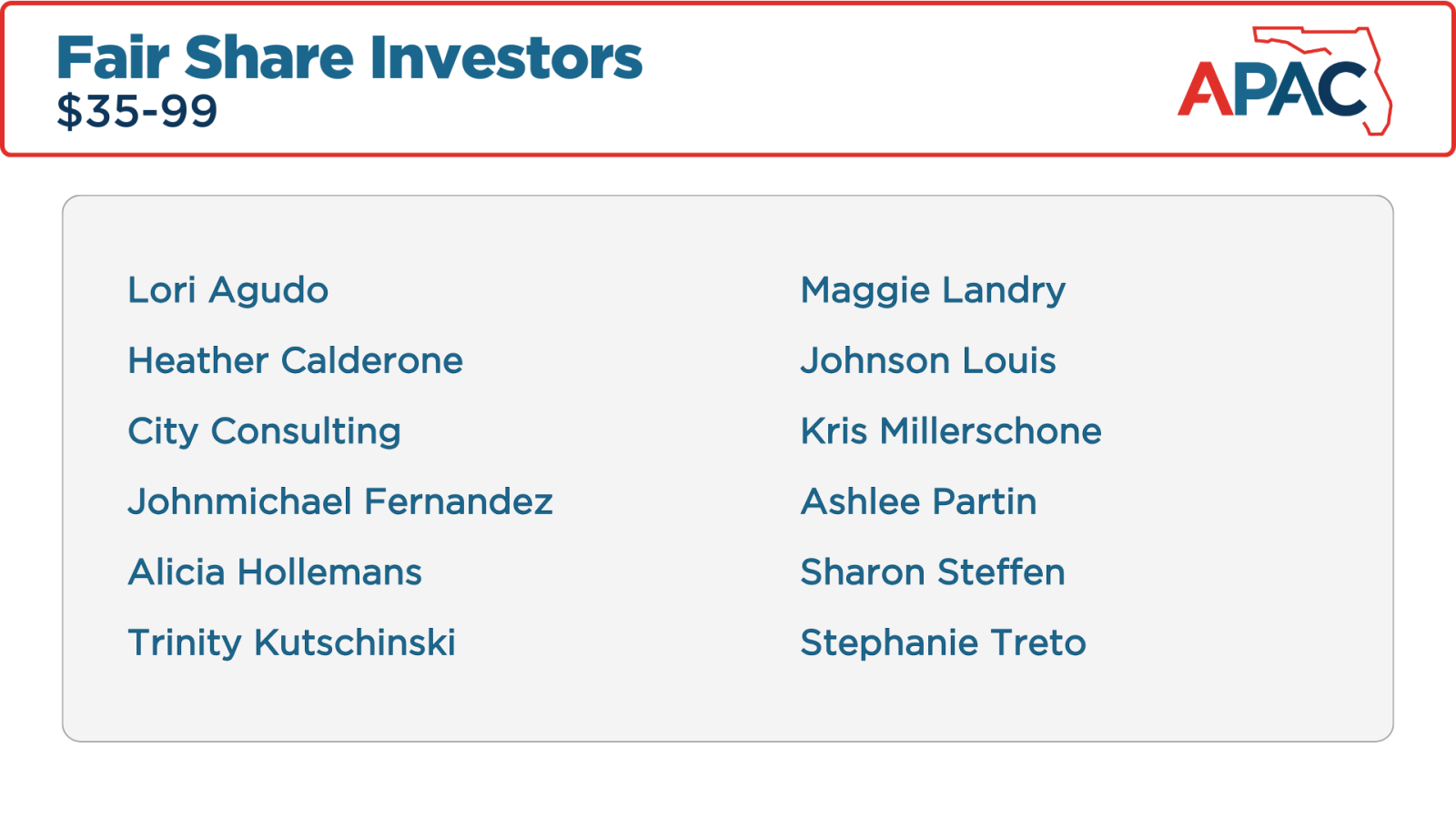
Task: Click Johnmichael Fernandez name
Action: (x=340, y=501)
